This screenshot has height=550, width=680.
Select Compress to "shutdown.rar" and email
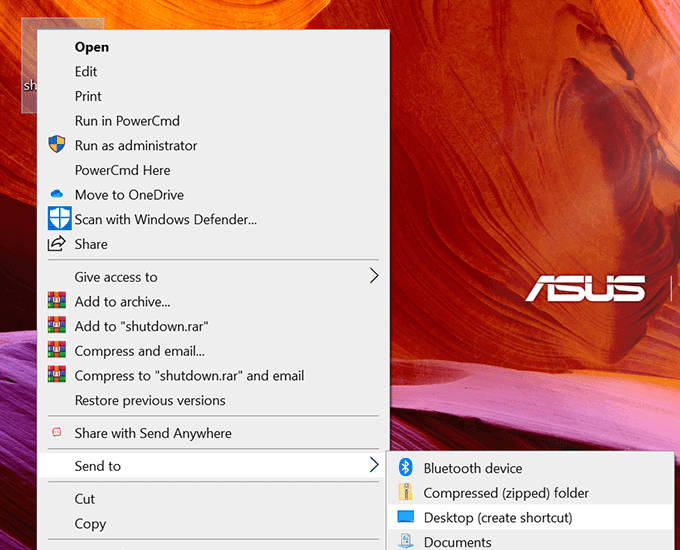coord(213,376)
